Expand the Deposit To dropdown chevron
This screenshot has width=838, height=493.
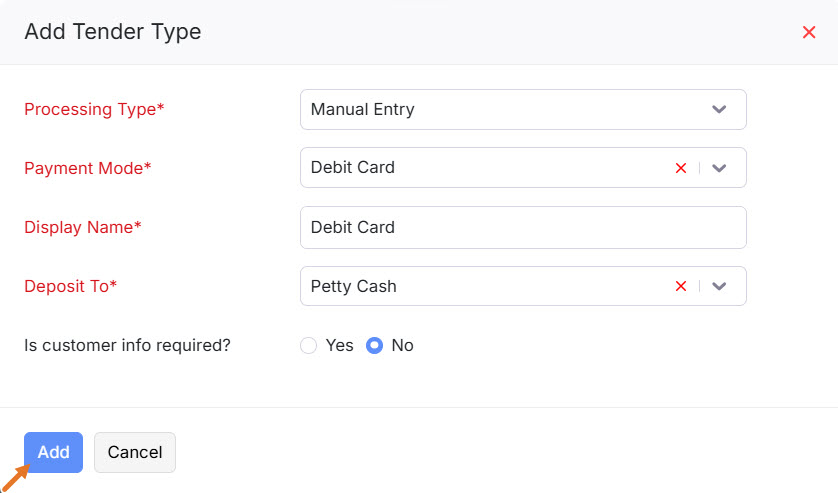tap(719, 286)
